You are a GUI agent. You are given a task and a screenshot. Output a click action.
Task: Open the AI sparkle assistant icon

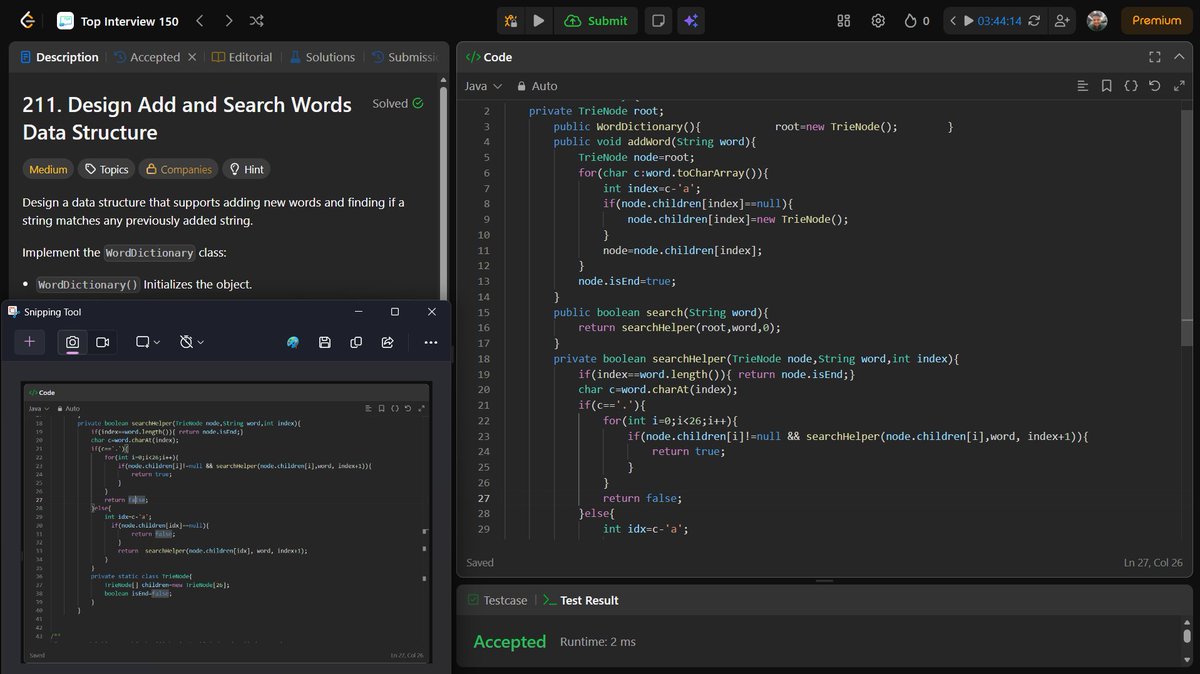pyautogui.click(x=690, y=20)
